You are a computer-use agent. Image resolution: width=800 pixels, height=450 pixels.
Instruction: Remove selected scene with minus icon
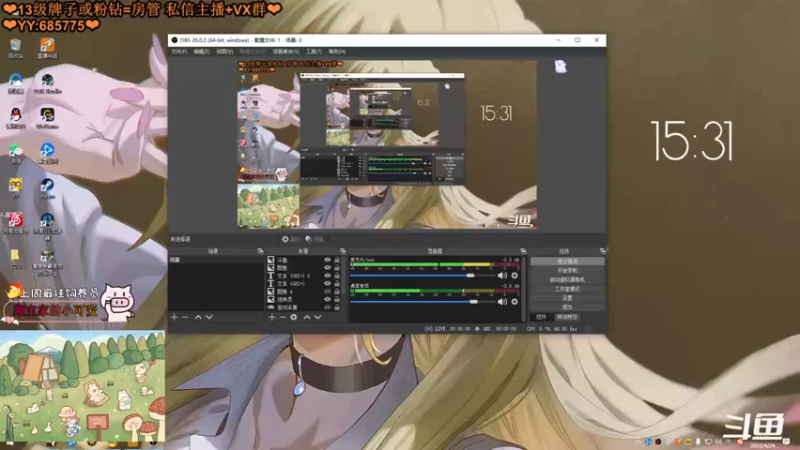[185, 317]
